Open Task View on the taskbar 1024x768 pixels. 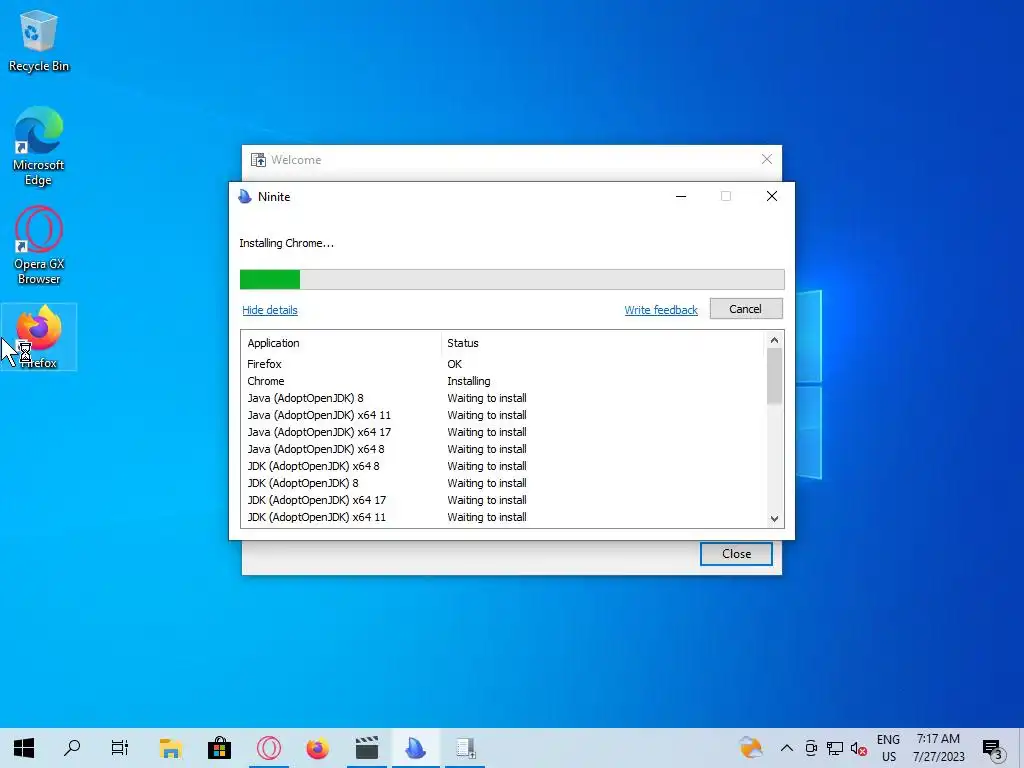[x=120, y=748]
